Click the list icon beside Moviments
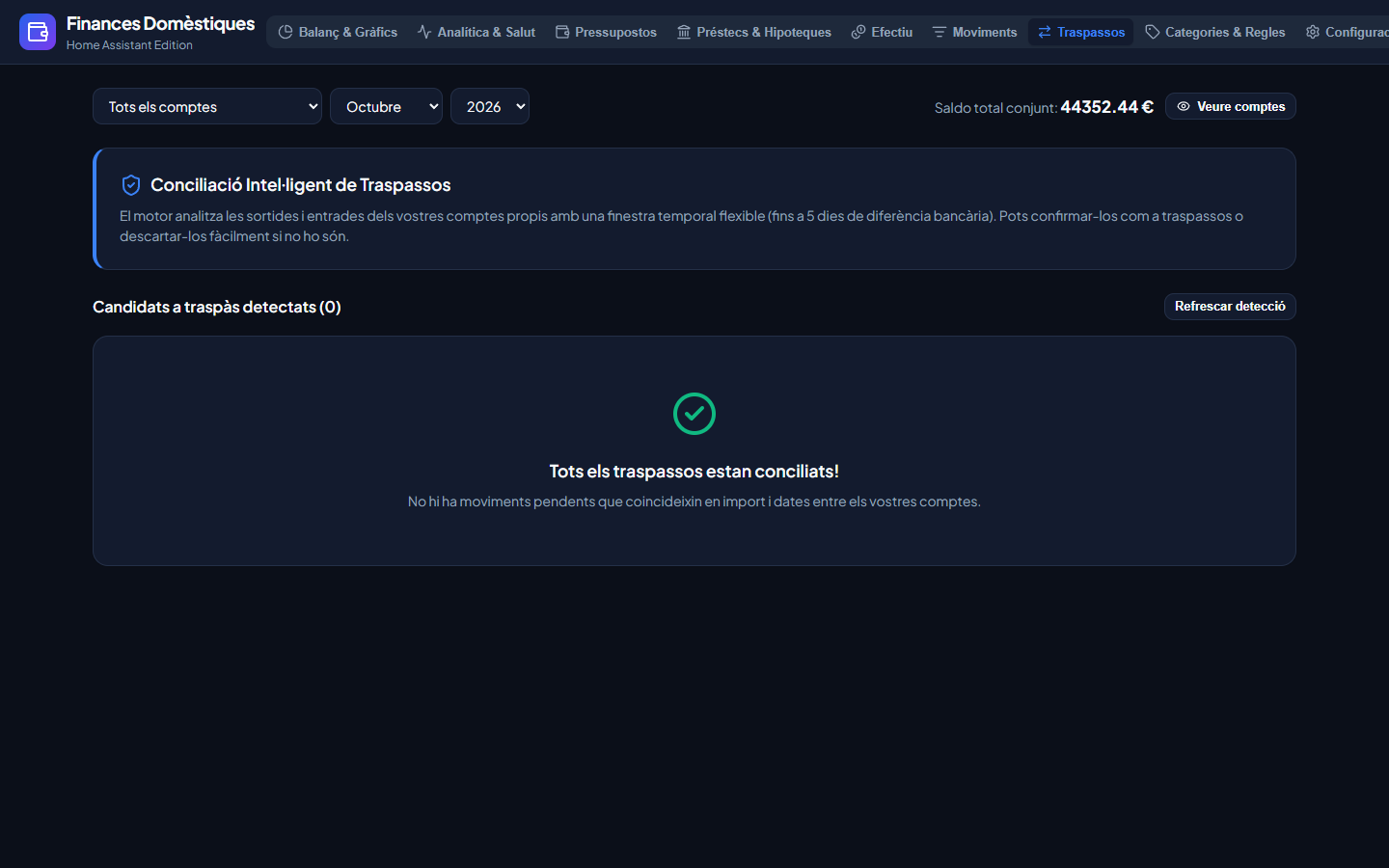This screenshot has height=868, width=1389. pyautogui.click(x=940, y=32)
